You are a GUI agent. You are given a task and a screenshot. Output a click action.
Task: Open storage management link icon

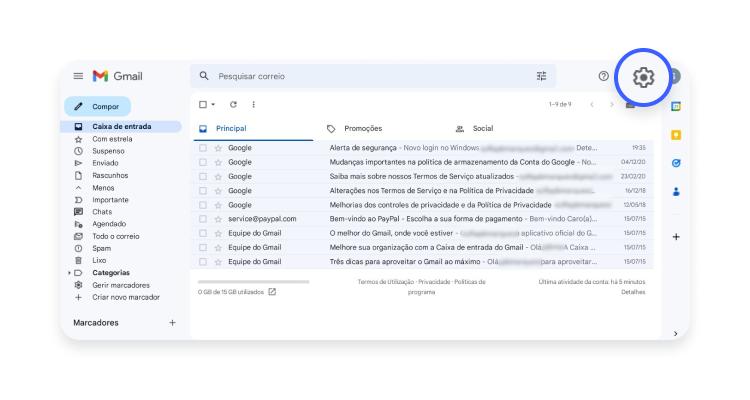click(272, 292)
